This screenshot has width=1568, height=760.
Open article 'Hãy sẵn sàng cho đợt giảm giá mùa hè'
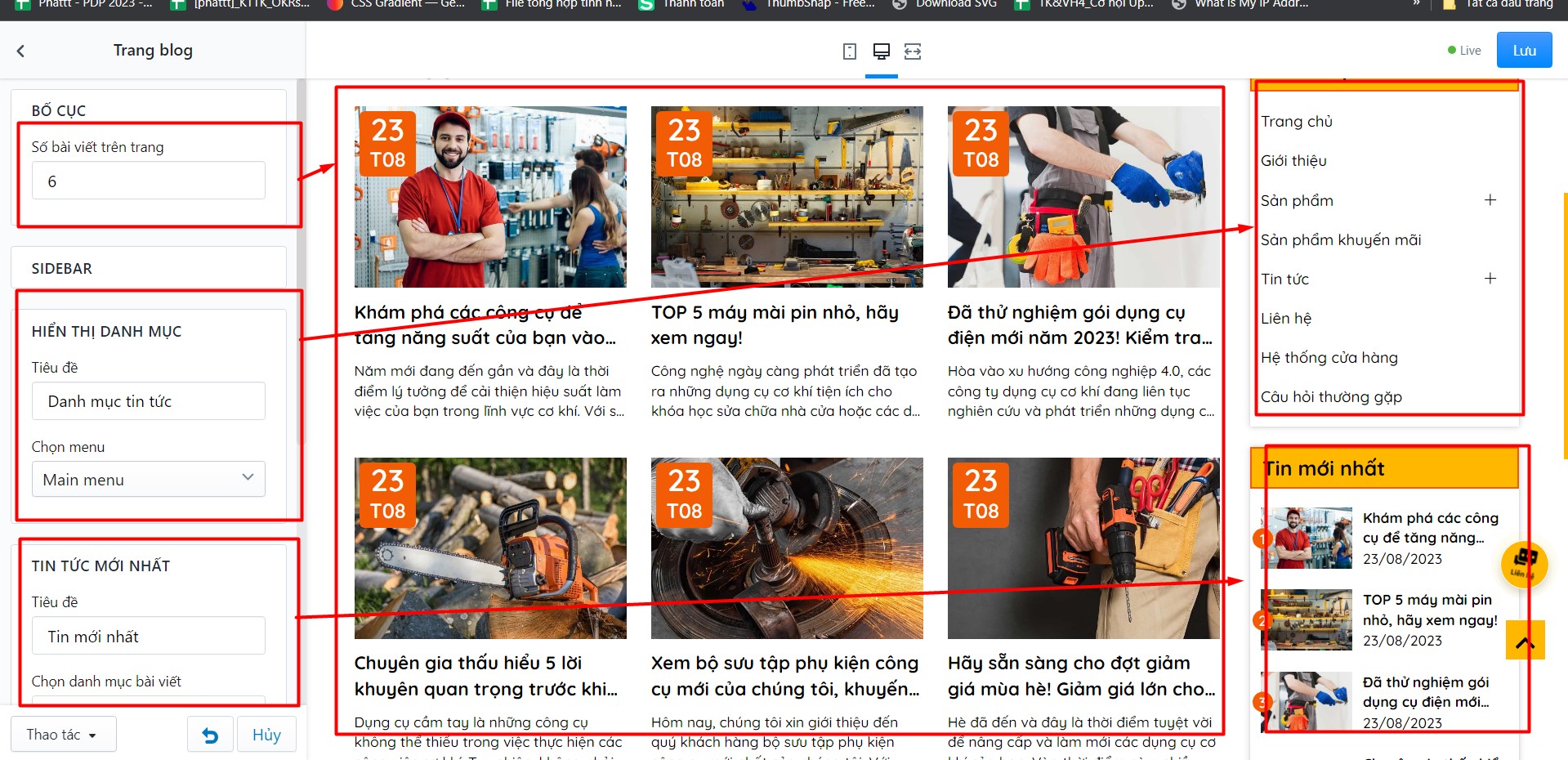pos(1082,676)
